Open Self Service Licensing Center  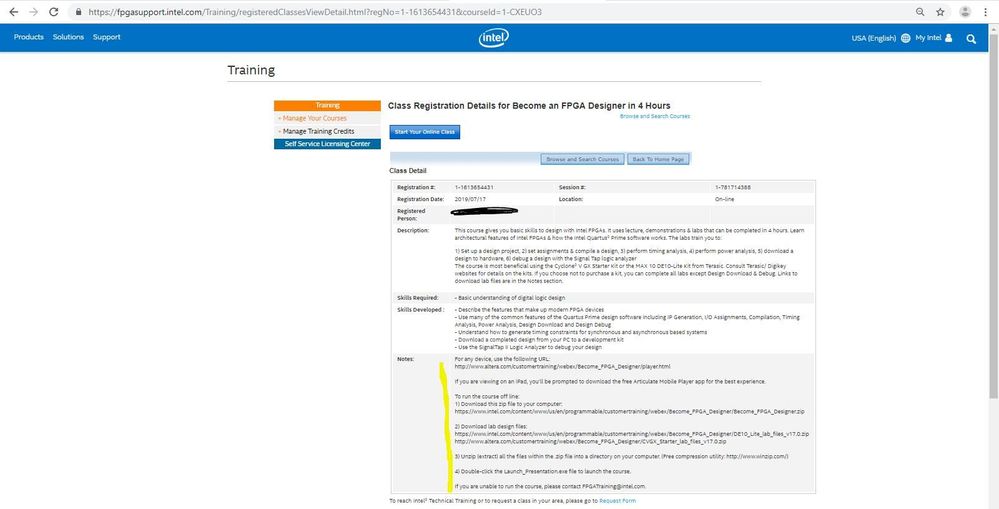[x=327, y=144]
